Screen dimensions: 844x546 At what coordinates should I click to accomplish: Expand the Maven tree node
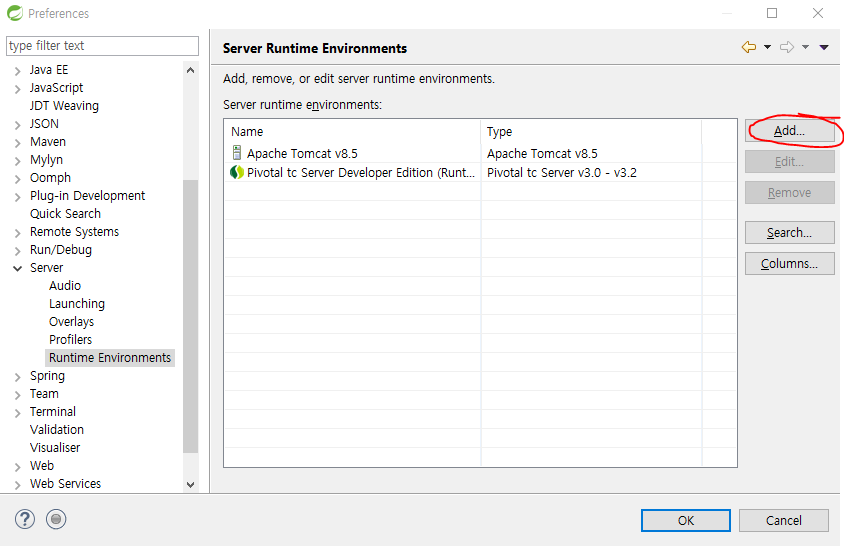(18, 143)
